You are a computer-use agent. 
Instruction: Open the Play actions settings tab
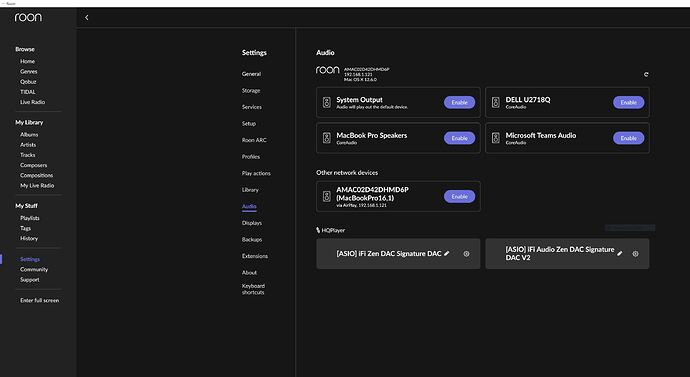click(256, 173)
